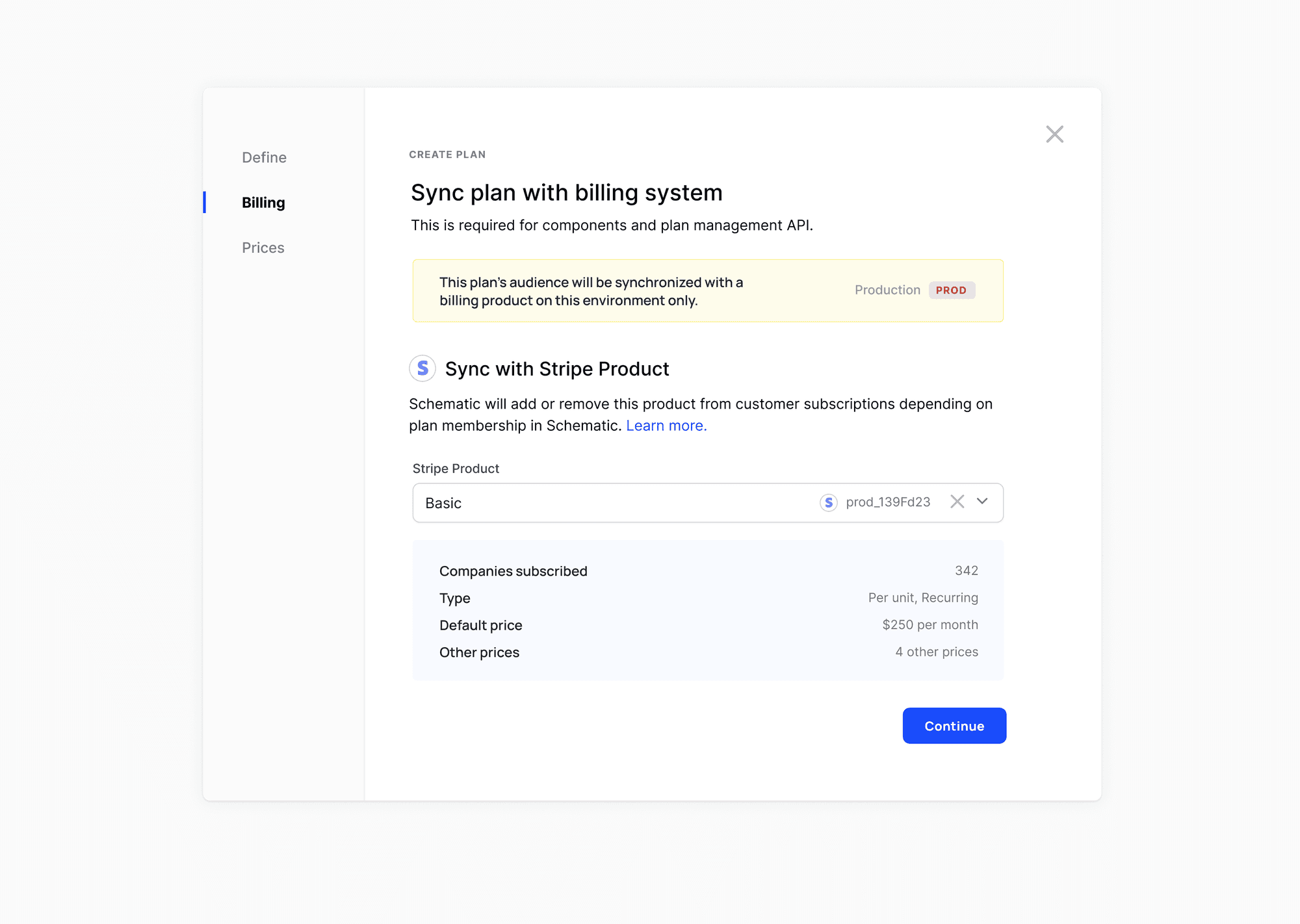Screen dimensions: 1300x924
Task: Click the Sync plan with billing system heading
Action: pos(566,193)
